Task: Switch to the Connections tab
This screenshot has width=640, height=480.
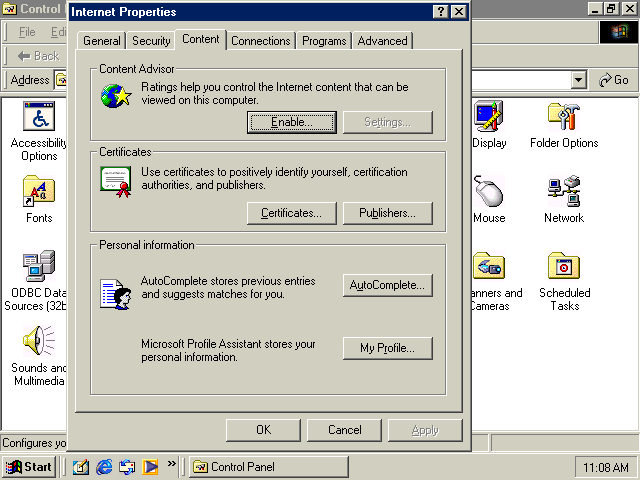Action: 260,41
